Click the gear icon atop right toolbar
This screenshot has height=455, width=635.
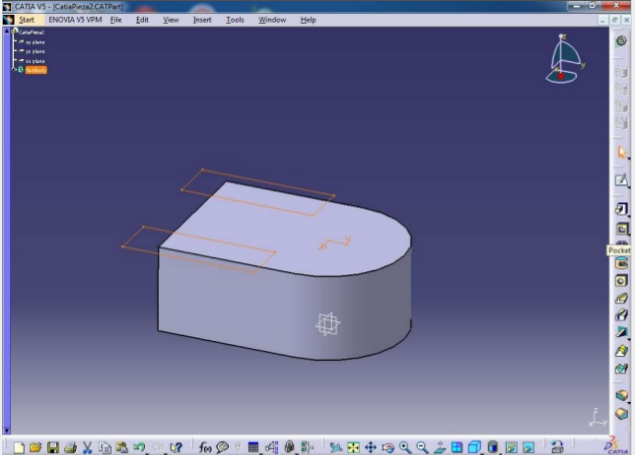click(x=621, y=41)
